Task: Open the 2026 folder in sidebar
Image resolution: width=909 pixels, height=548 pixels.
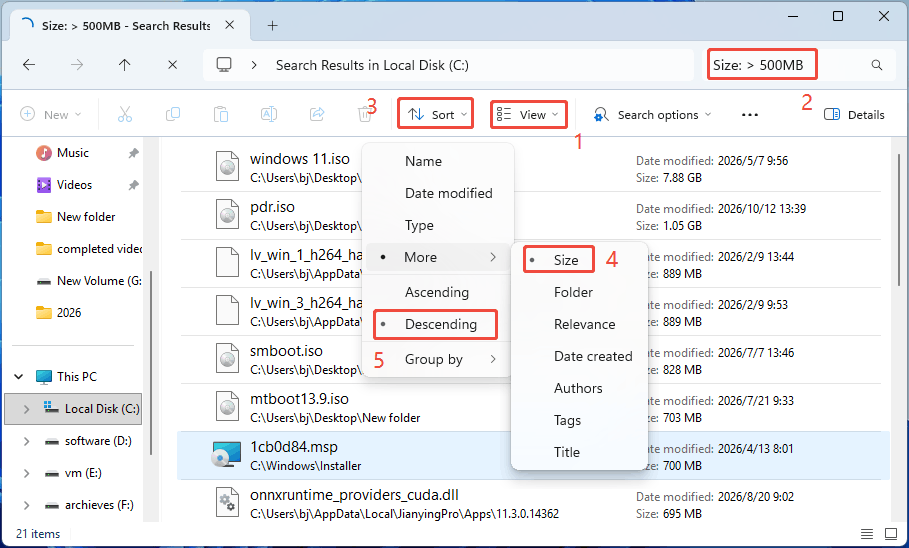Action: coord(68,313)
